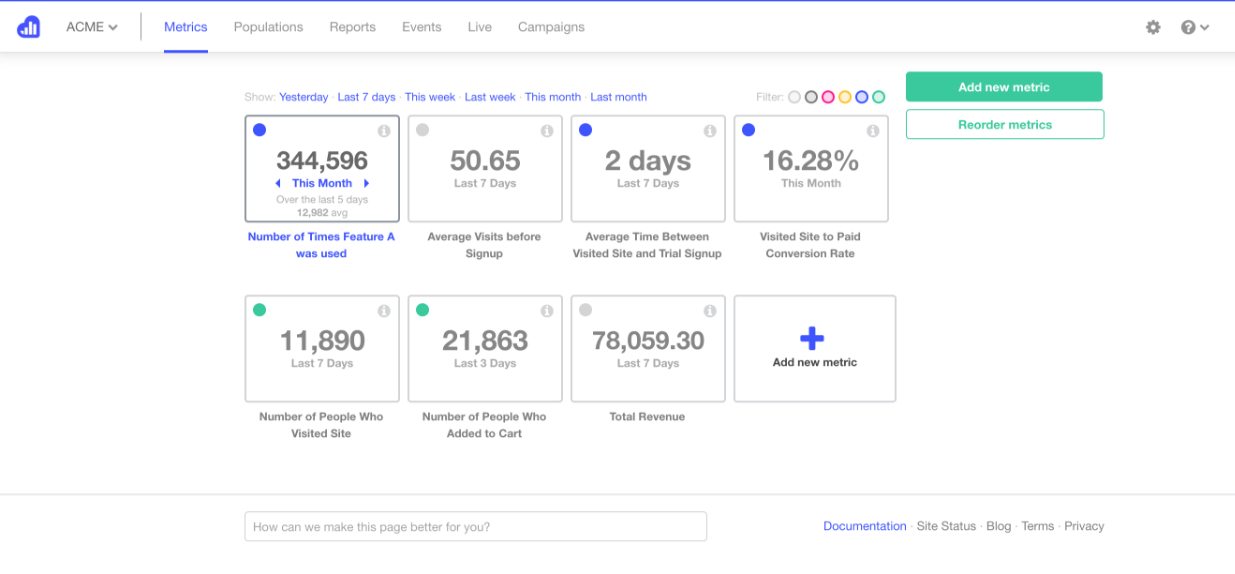The width and height of the screenshot is (1235, 574).
Task: Open the Site Status footer link
Action: [x=946, y=526]
